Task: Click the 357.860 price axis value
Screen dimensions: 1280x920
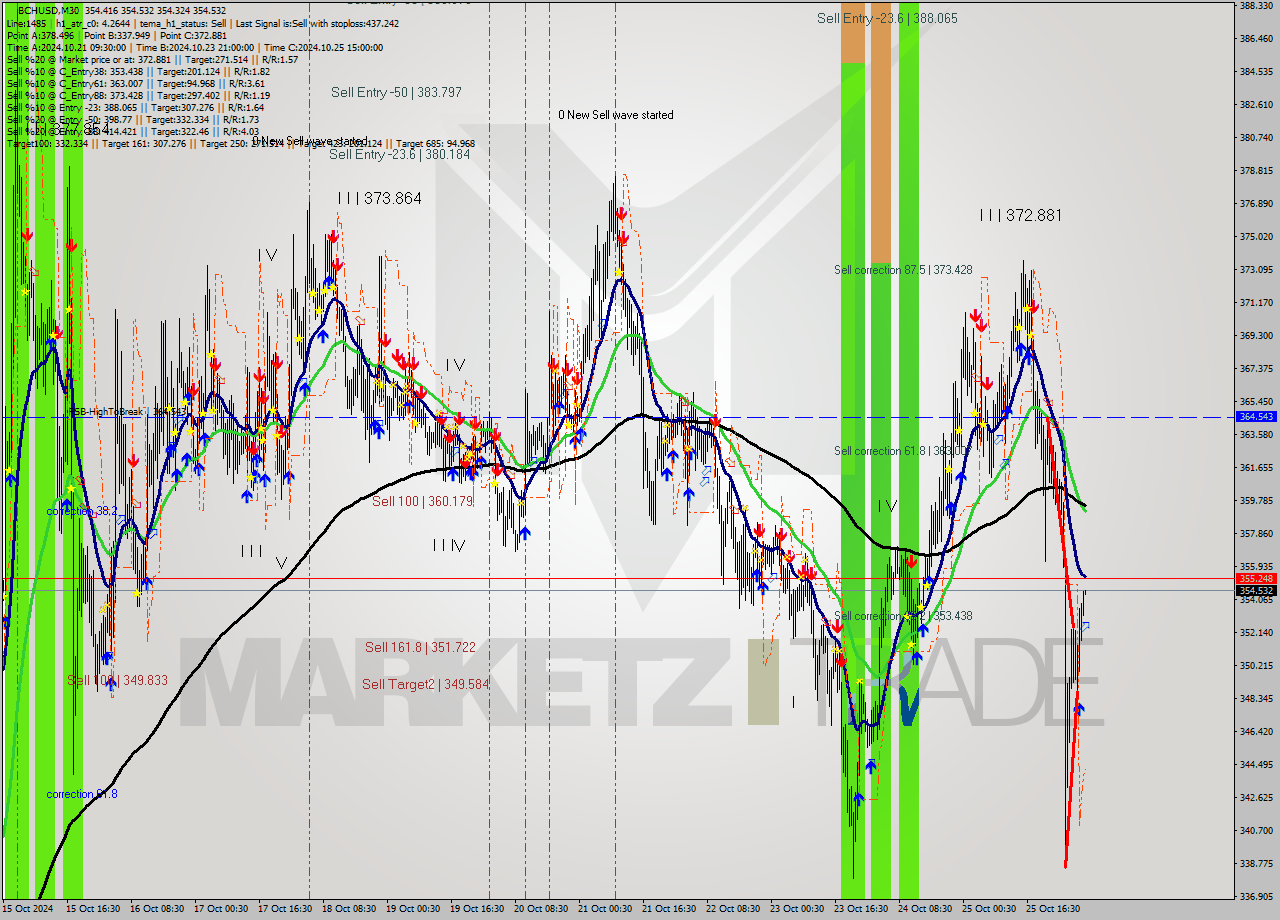Action: 1256,534
